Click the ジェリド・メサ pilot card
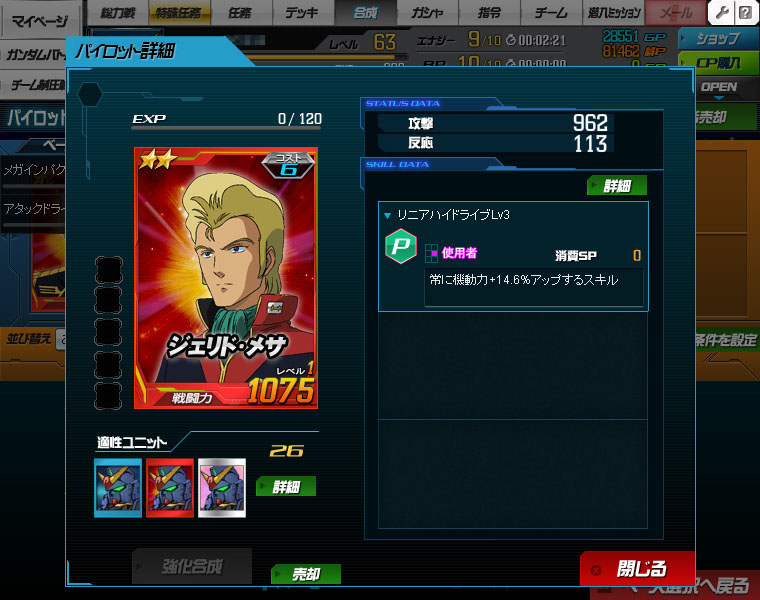The image size is (760, 600). 226,278
